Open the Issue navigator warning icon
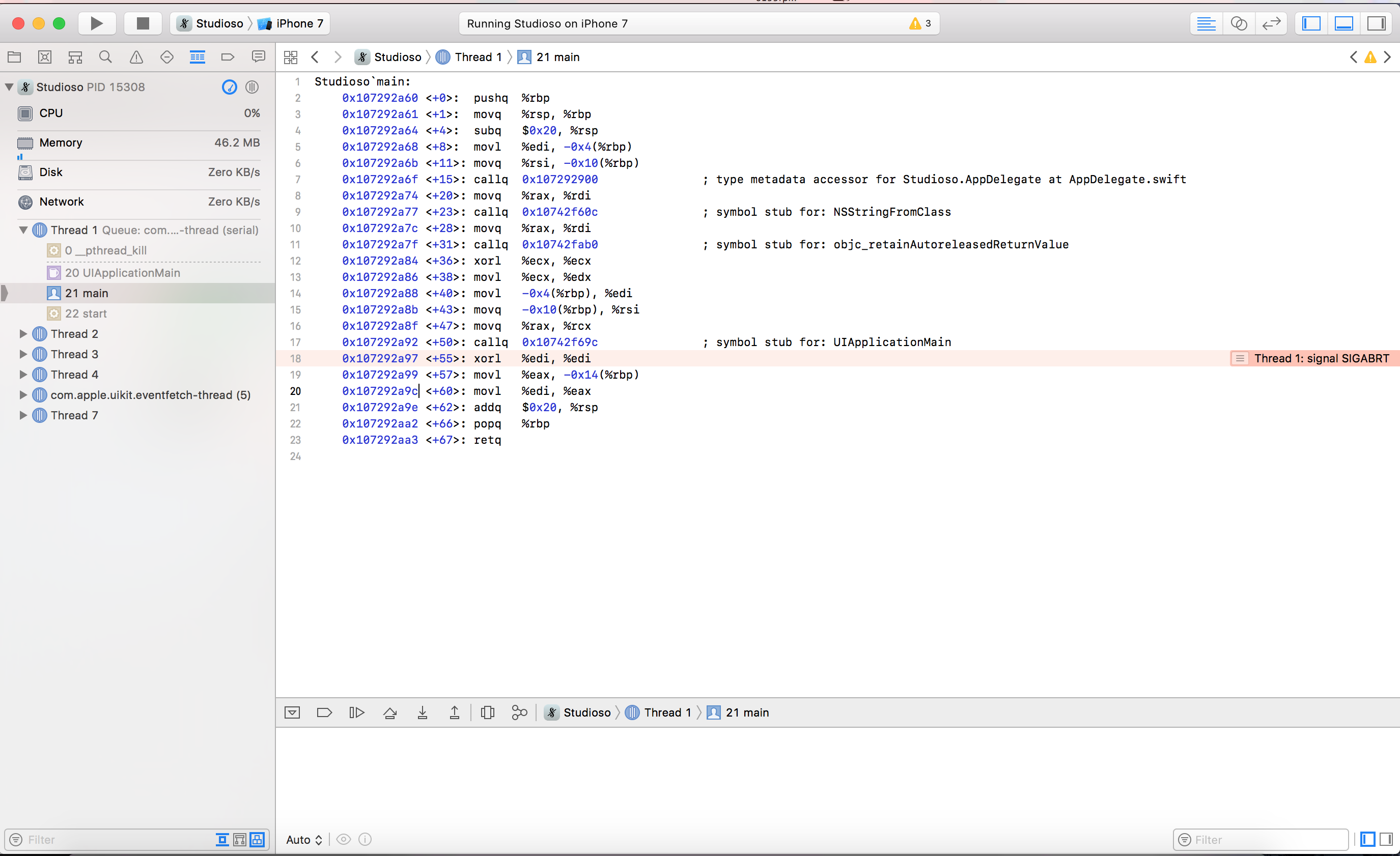The width and height of the screenshot is (1400, 856). (x=136, y=57)
